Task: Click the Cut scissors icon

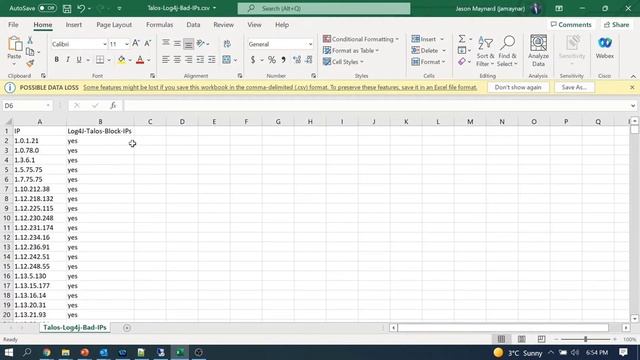Action: [x=30, y=40]
